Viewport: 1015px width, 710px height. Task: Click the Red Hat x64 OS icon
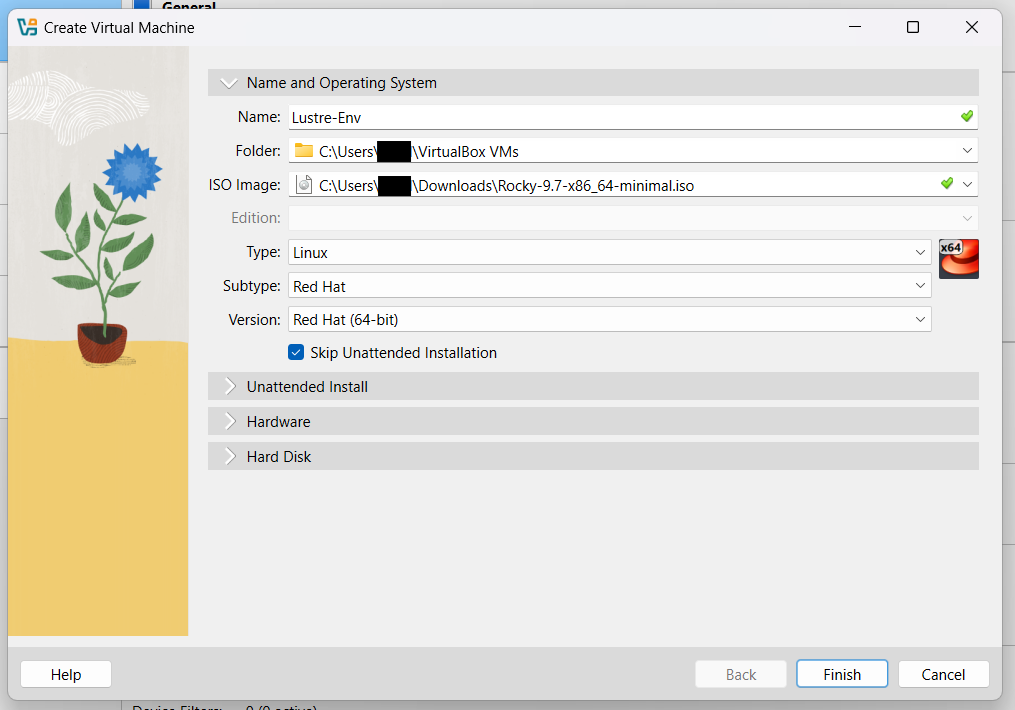(x=958, y=259)
